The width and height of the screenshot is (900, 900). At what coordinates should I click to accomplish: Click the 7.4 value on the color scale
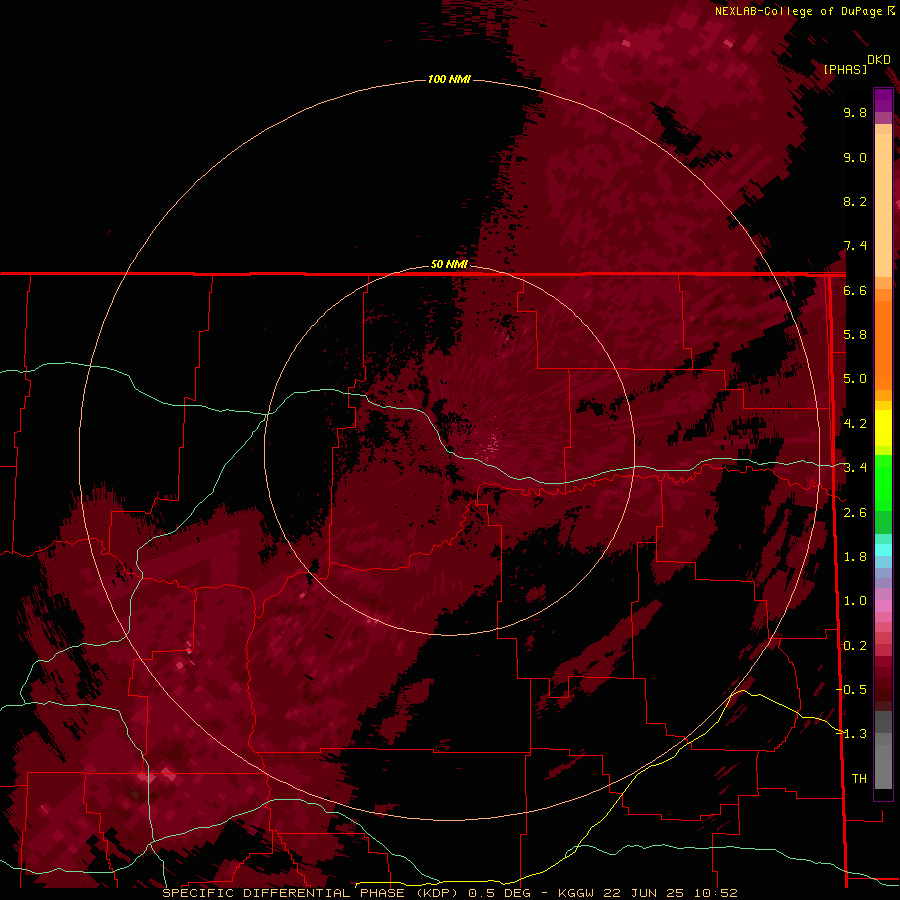coord(855,246)
